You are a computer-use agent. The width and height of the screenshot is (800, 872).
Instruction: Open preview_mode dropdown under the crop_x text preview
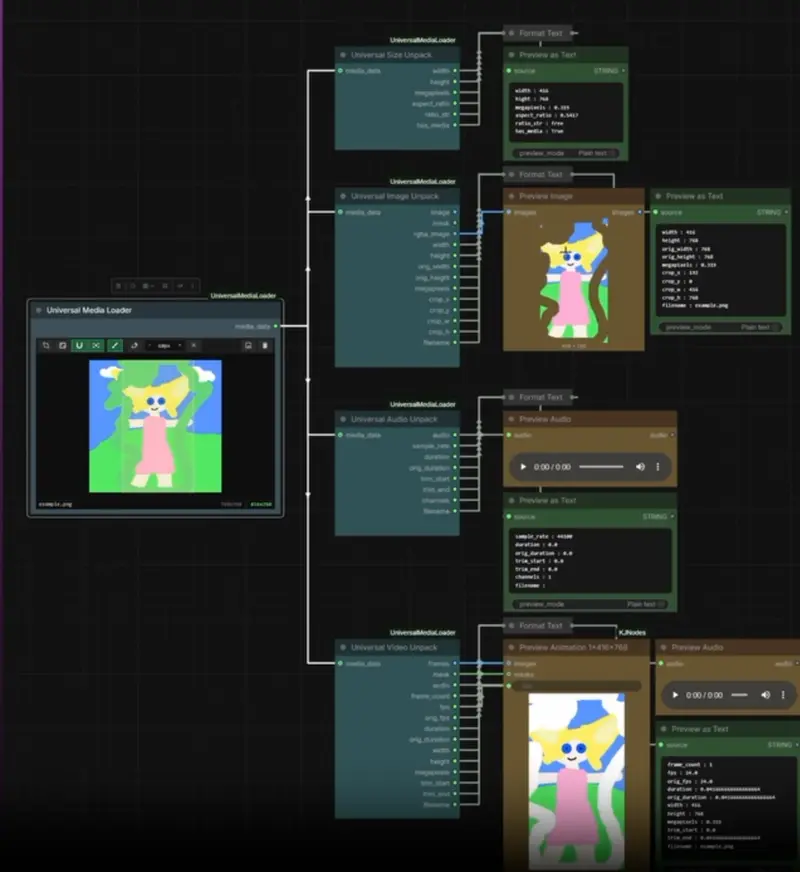tap(720, 327)
